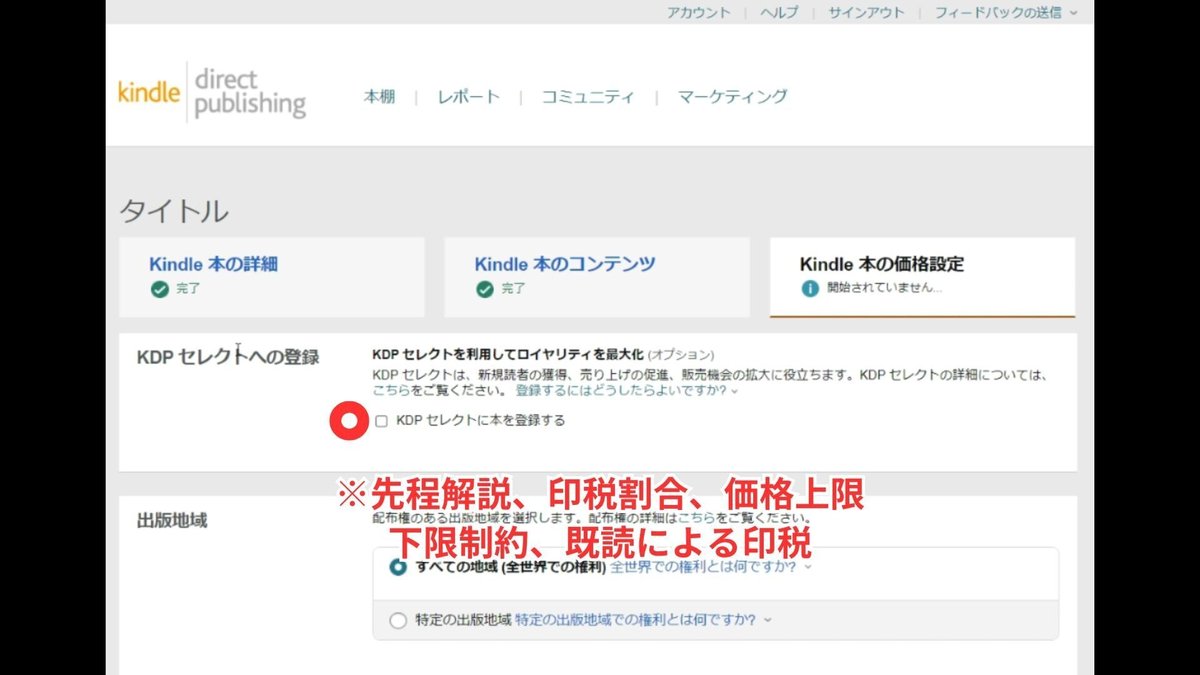
Task: Click the こちら link in KDP セレクト description
Action: click(x=391, y=390)
